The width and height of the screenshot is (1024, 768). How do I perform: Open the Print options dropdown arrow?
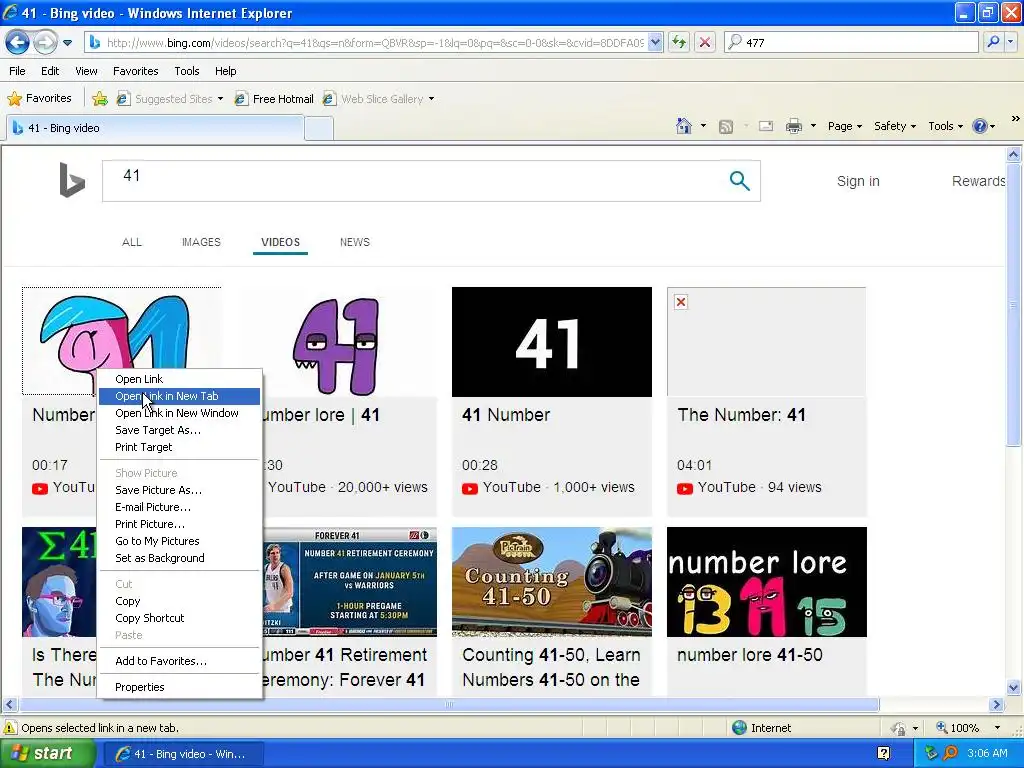click(x=813, y=126)
